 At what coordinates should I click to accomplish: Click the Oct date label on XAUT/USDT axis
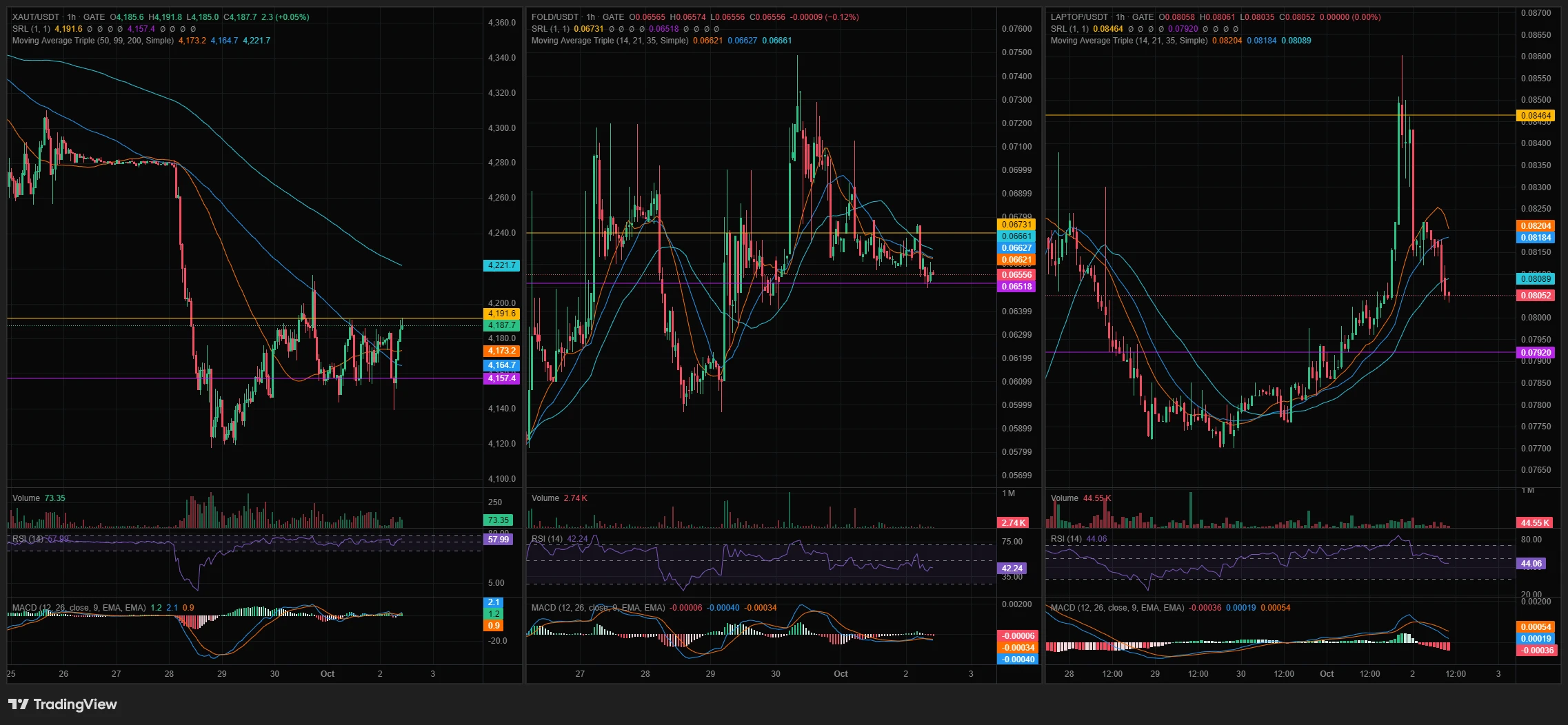pos(328,674)
